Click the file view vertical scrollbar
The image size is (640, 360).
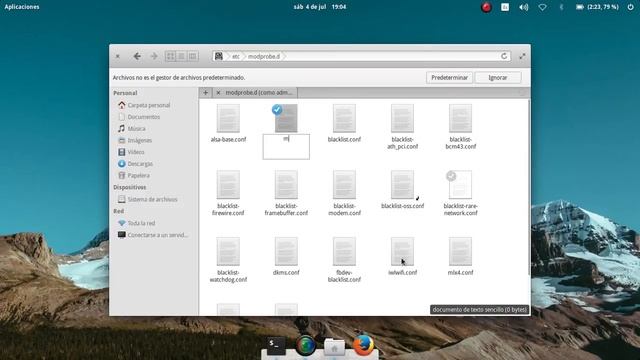529,188
